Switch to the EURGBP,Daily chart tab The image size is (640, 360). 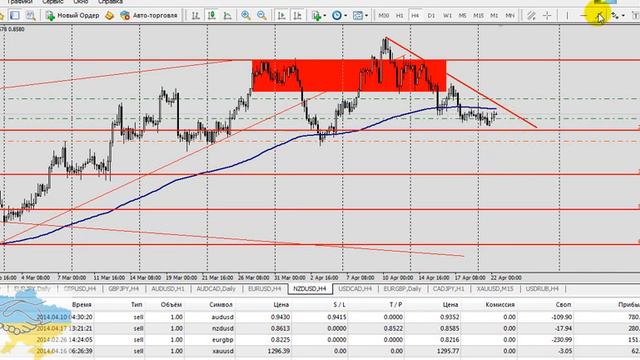point(402,289)
